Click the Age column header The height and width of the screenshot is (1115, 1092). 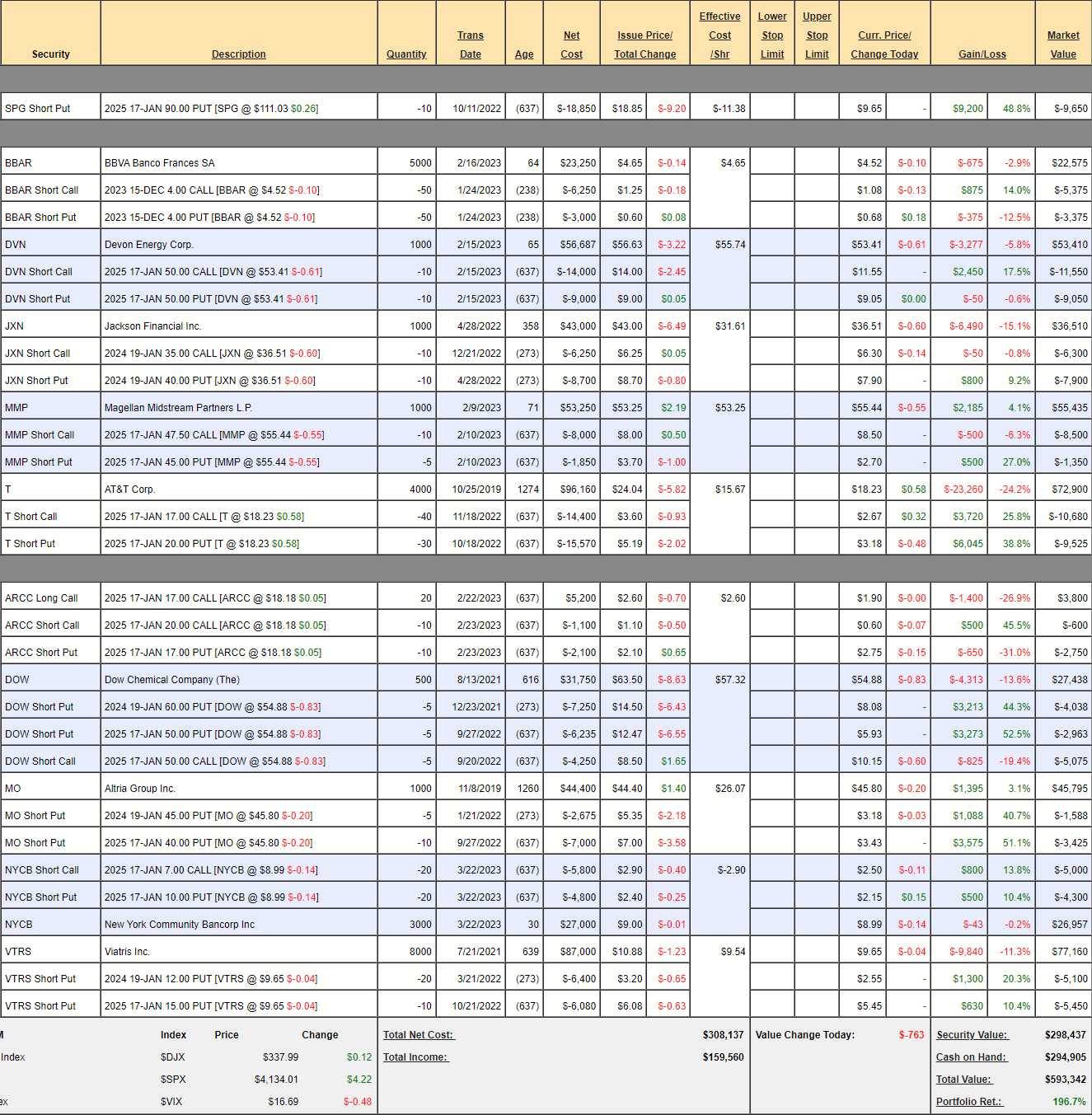click(x=524, y=54)
